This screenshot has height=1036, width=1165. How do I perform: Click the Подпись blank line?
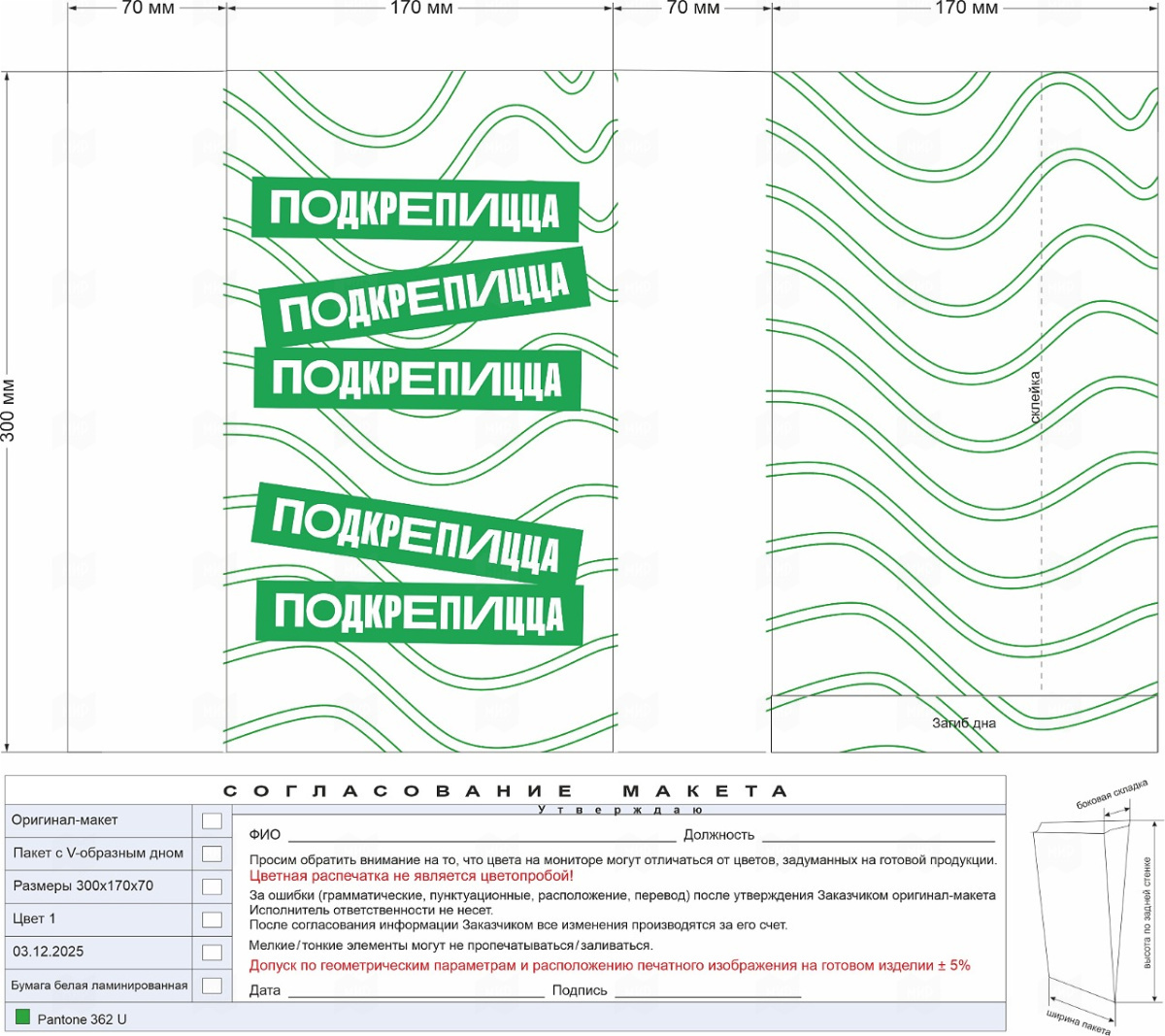pos(708,995)
